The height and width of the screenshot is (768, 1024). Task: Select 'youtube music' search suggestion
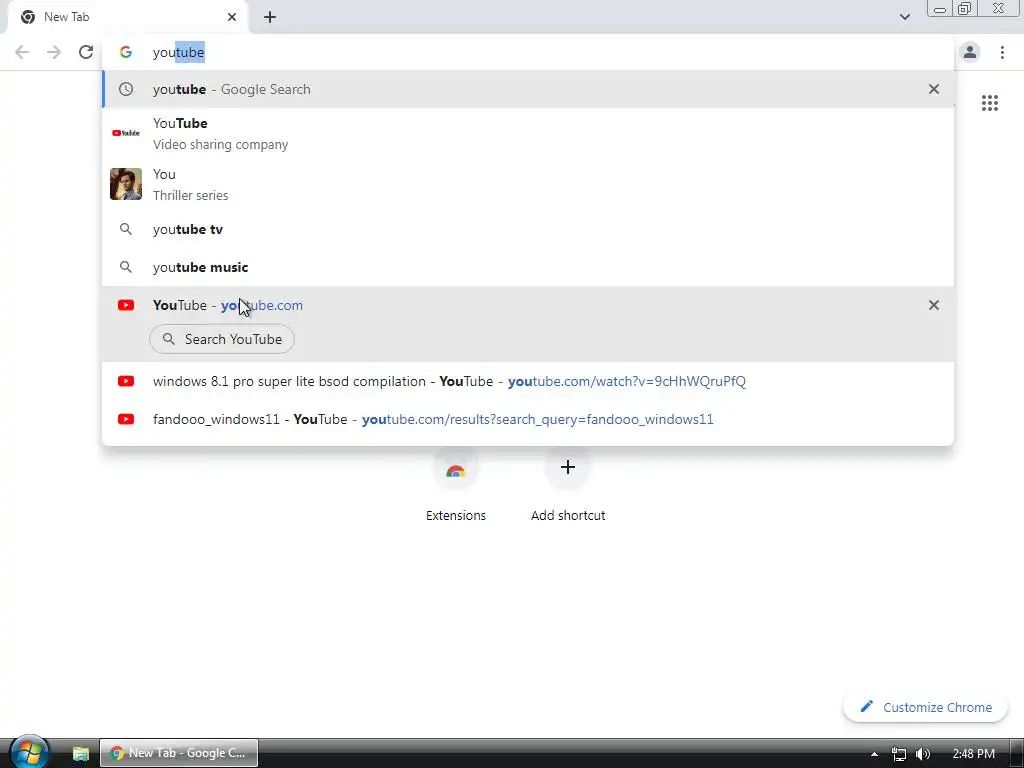point(528,267)
